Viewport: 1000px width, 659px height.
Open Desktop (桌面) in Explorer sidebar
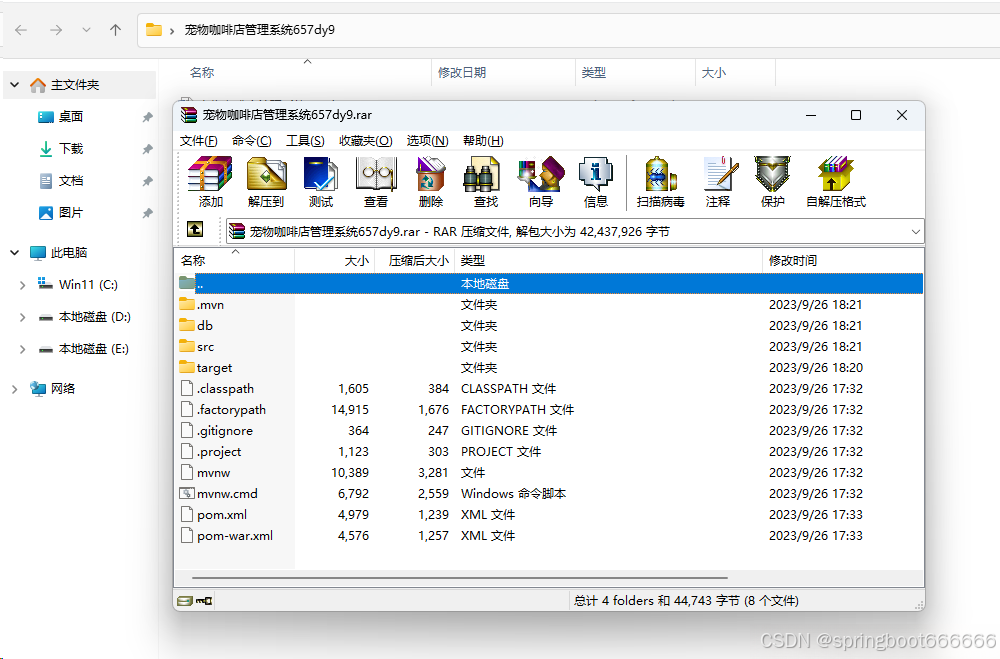(71, 117)
